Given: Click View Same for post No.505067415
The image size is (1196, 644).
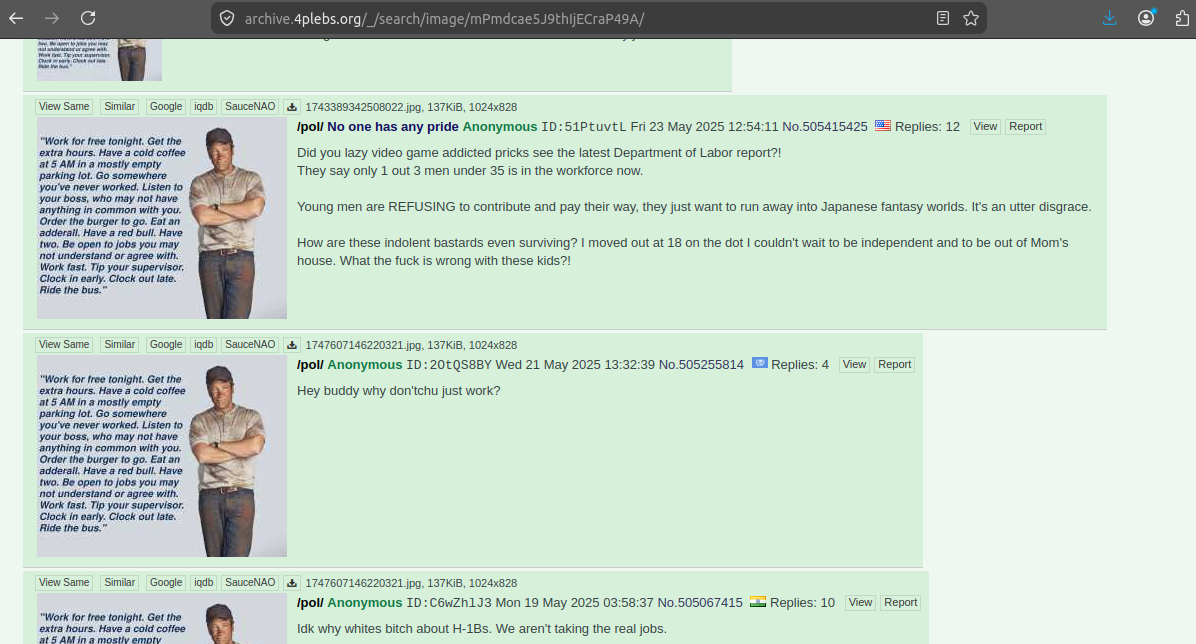Looking at the screenshot, I should tap(64, 583).
